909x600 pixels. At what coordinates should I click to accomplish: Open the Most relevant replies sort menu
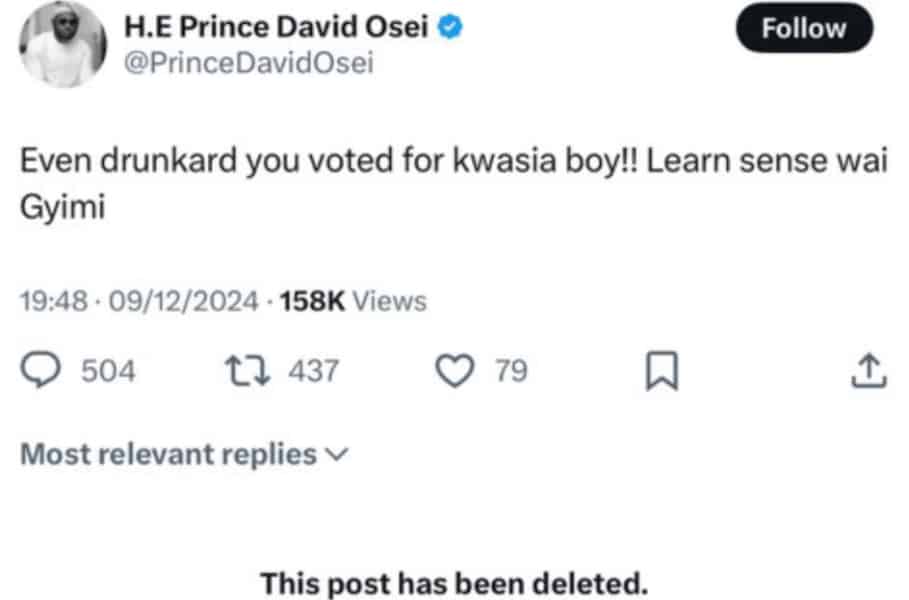point(168,455)
